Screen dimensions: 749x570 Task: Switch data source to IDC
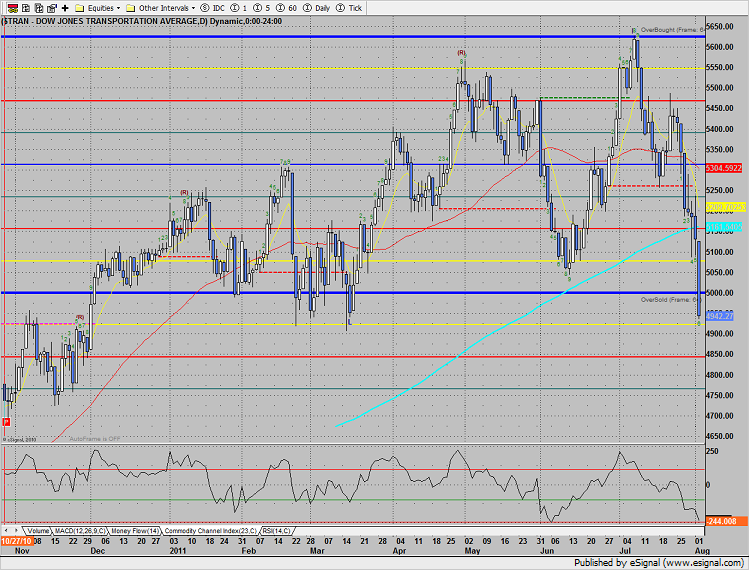point(213,8)
